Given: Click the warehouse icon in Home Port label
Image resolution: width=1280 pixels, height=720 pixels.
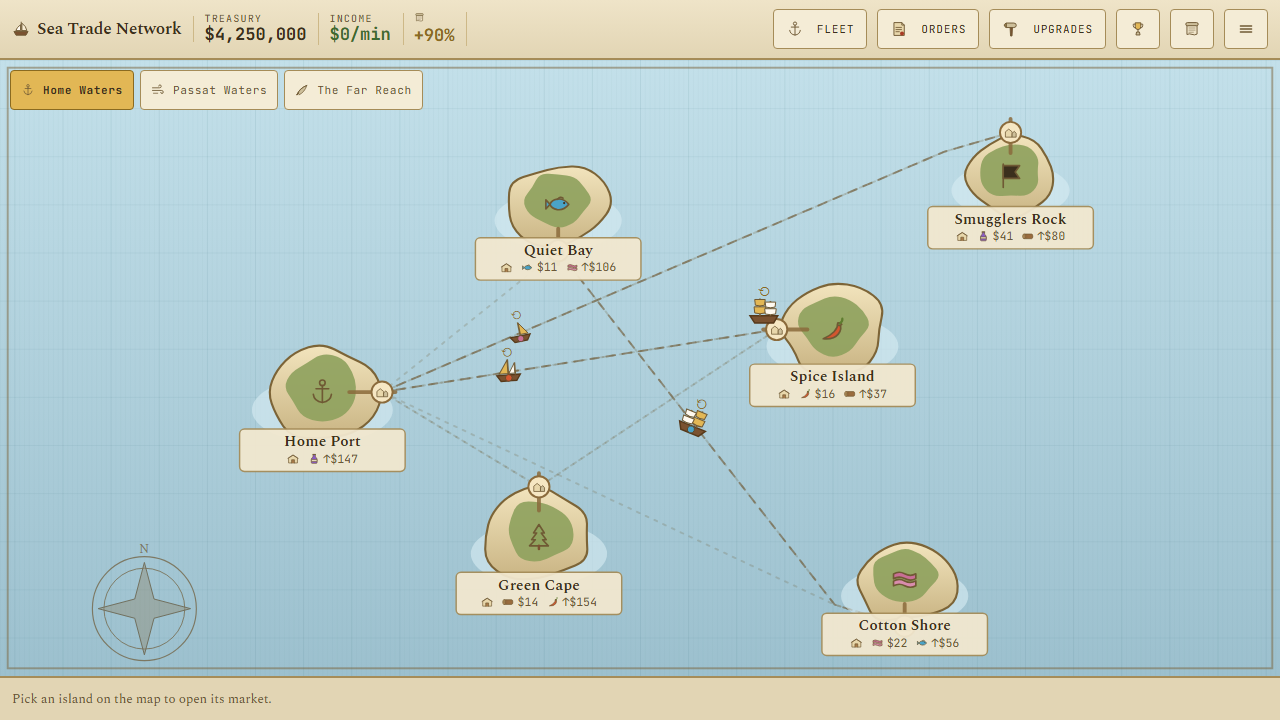Looking at the screenshot, I should point(293,460).
